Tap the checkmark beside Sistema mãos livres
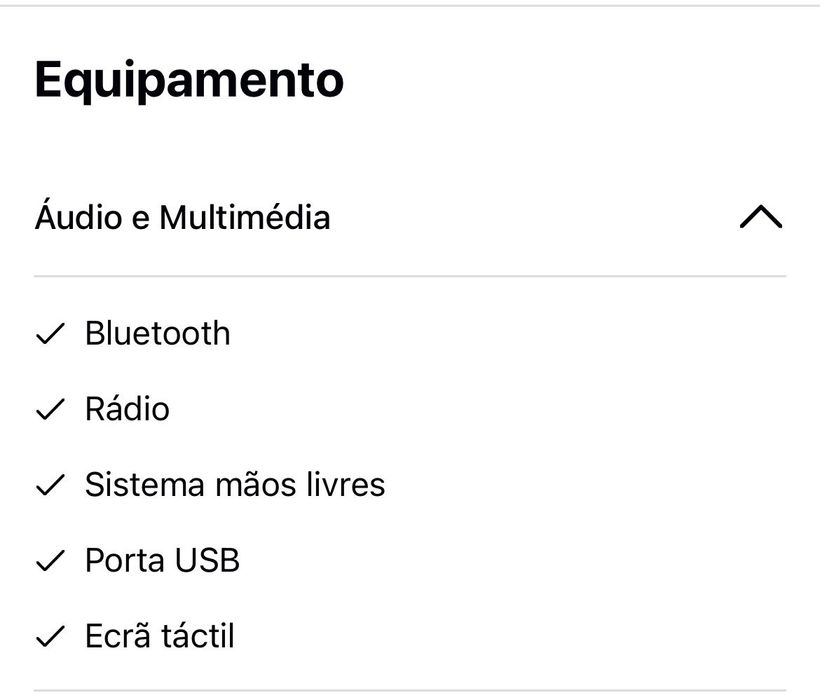Screen dimensions: 820x699 49,486
